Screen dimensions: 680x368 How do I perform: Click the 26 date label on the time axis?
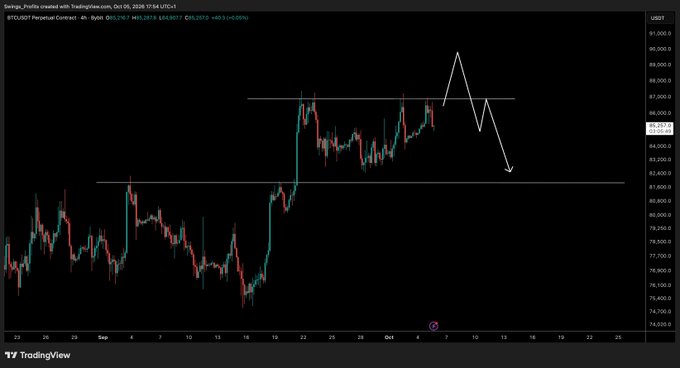pyautogui.click(x=46, y=337)
